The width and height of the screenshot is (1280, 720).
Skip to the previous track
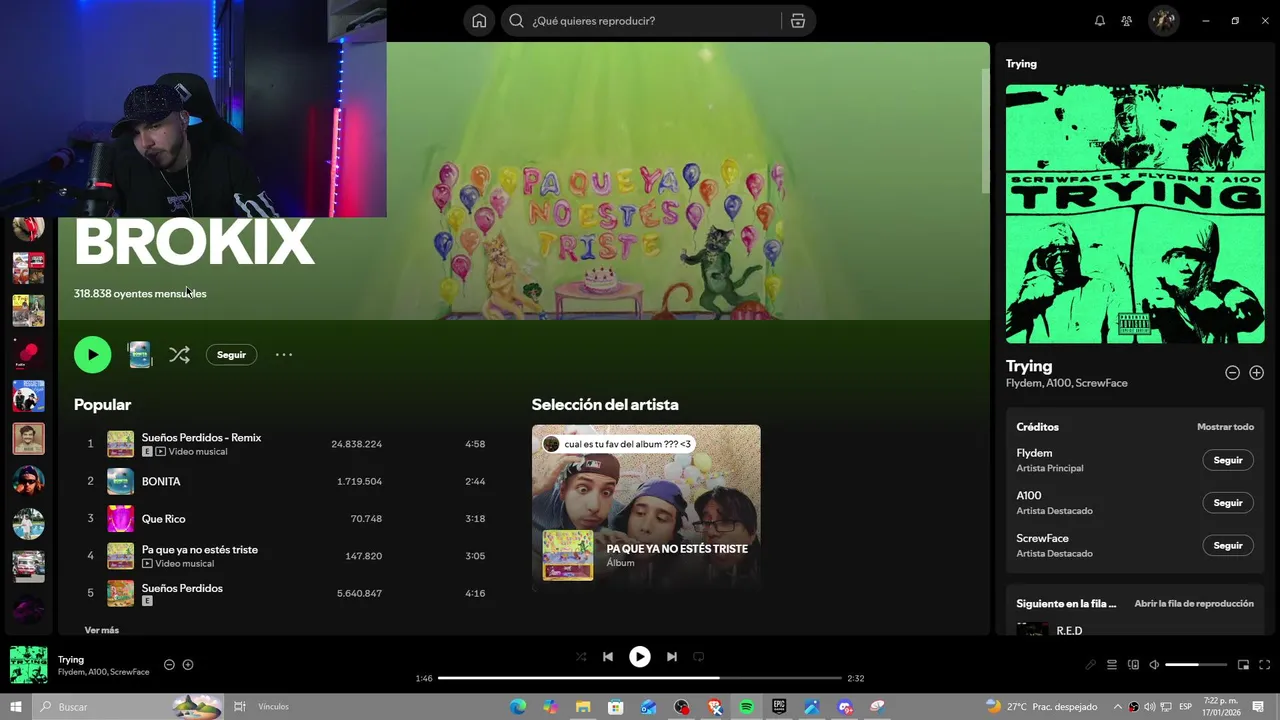point(608,657)
